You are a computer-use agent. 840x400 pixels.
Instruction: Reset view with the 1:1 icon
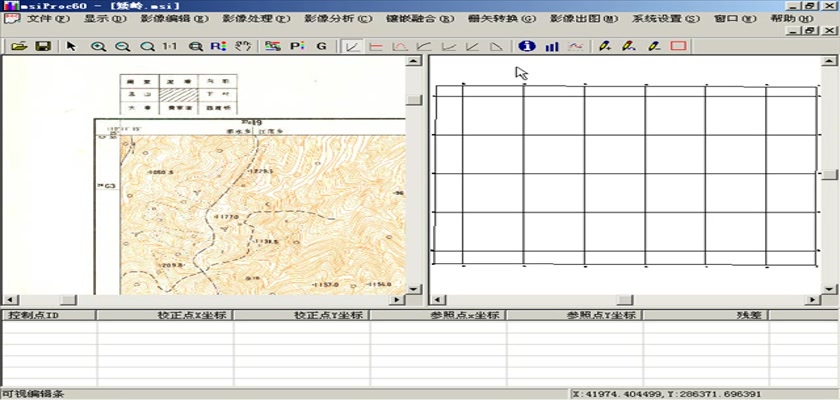coord(169,46)
